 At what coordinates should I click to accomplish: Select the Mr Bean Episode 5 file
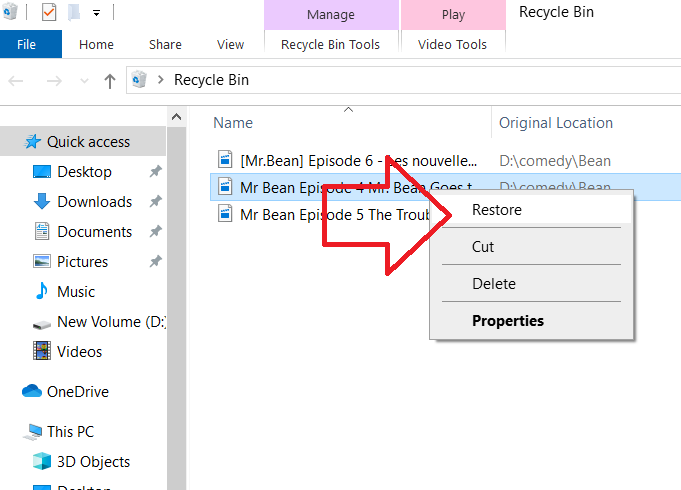tap(334, 215)
